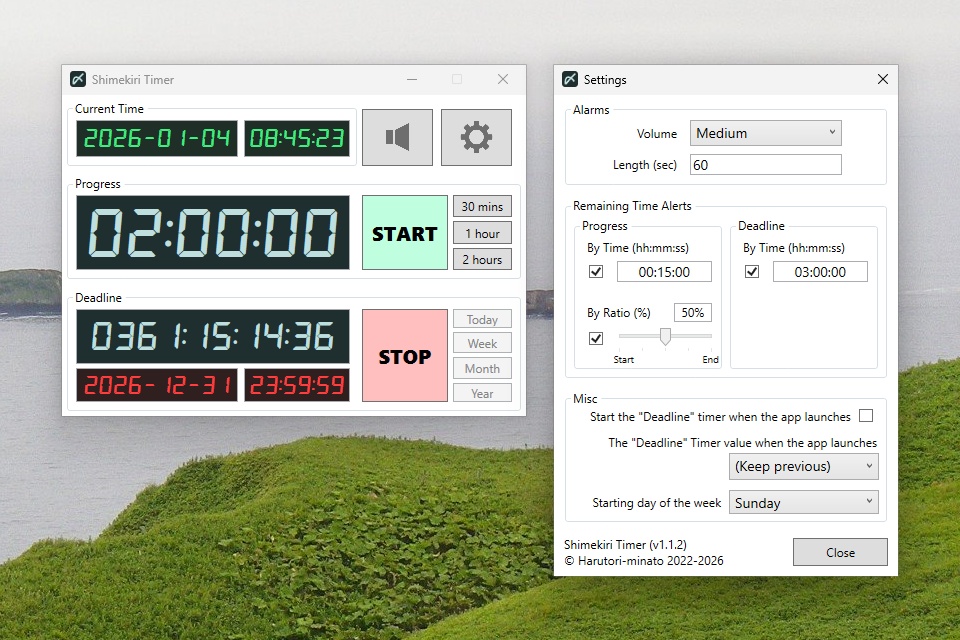
Task: Click the copyright Harutori-minato 2022-2026 text
Action: [643, 560]
